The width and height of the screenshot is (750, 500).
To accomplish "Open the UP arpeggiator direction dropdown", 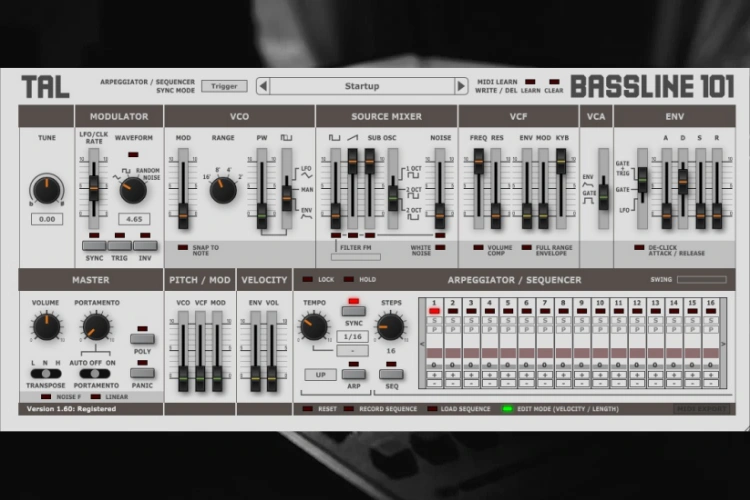I will pyautogui.click(x=320, y=375).
